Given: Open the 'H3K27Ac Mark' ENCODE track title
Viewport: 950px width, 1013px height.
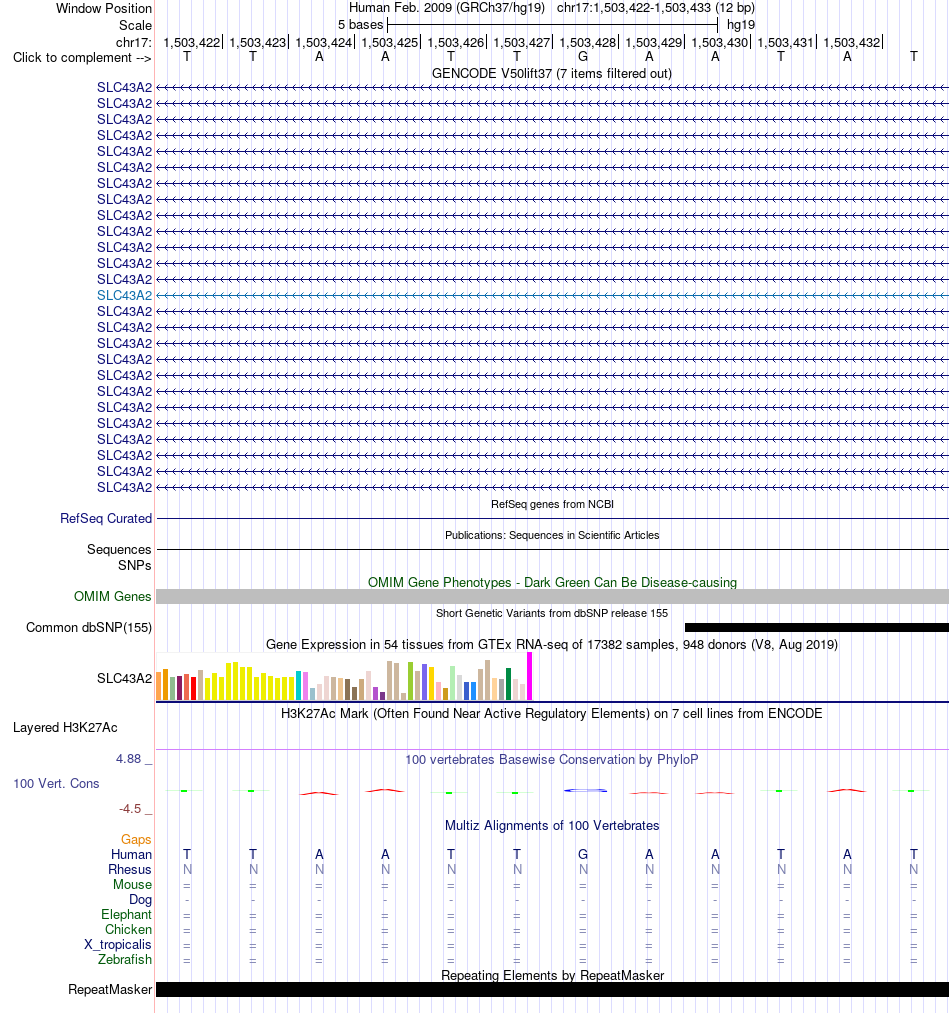Looking at the screenshot, I should pyautogui.click(x=552, y=713).
